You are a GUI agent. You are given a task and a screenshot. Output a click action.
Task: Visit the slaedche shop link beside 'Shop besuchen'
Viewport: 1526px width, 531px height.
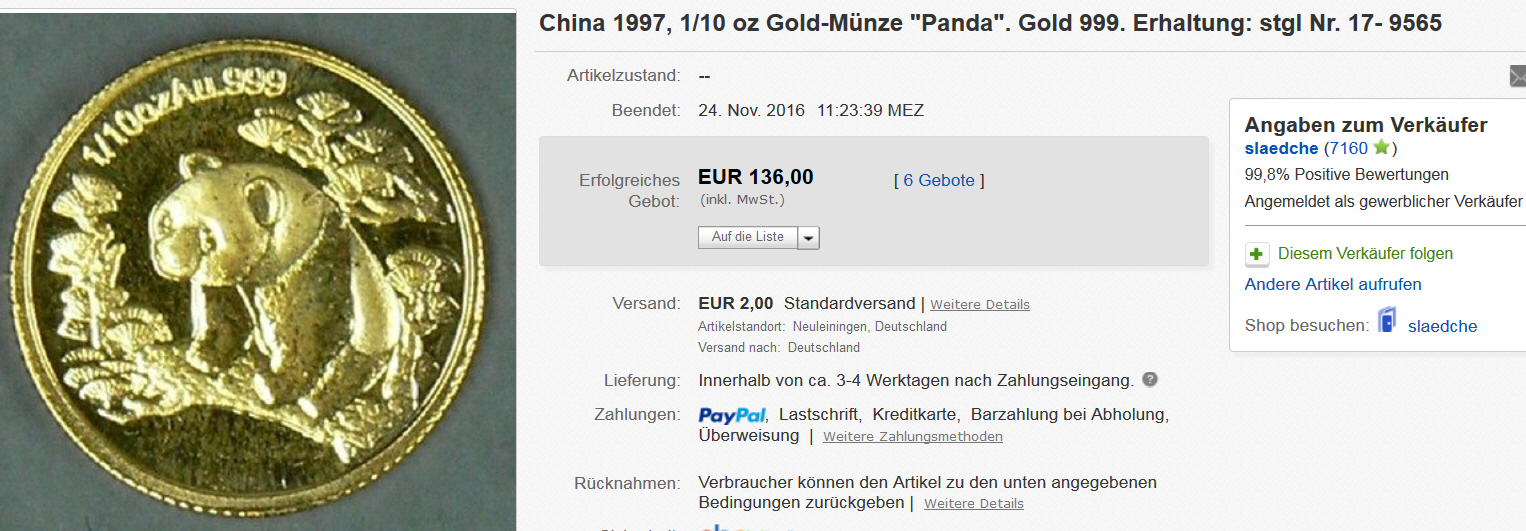pyautogui.click(x=1442, y=326)
